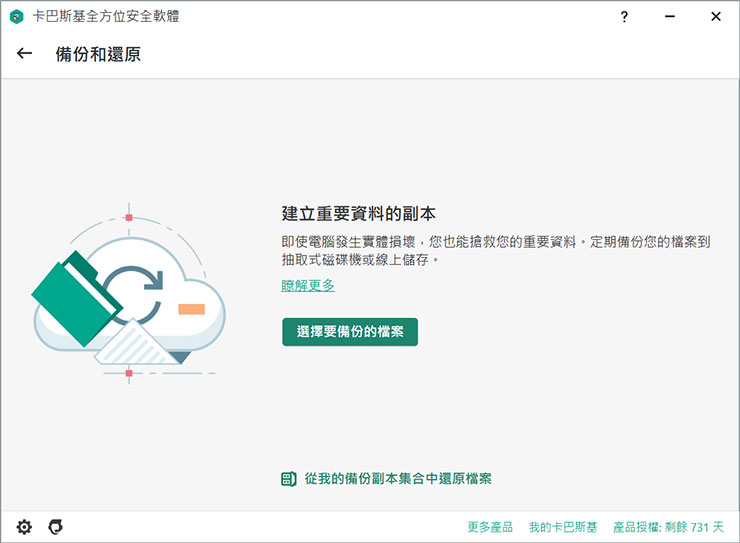
Task: Open the 瞭解更多 link
Action: (308, 285)
